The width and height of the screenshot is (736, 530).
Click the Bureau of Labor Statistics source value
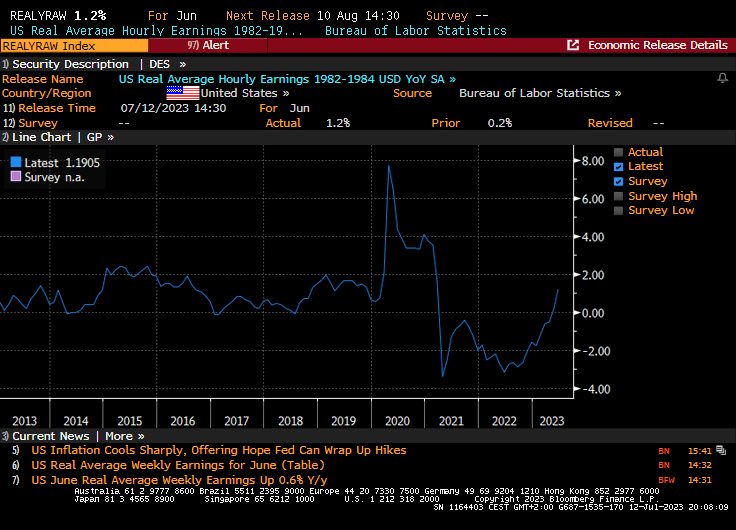point(534,93)
